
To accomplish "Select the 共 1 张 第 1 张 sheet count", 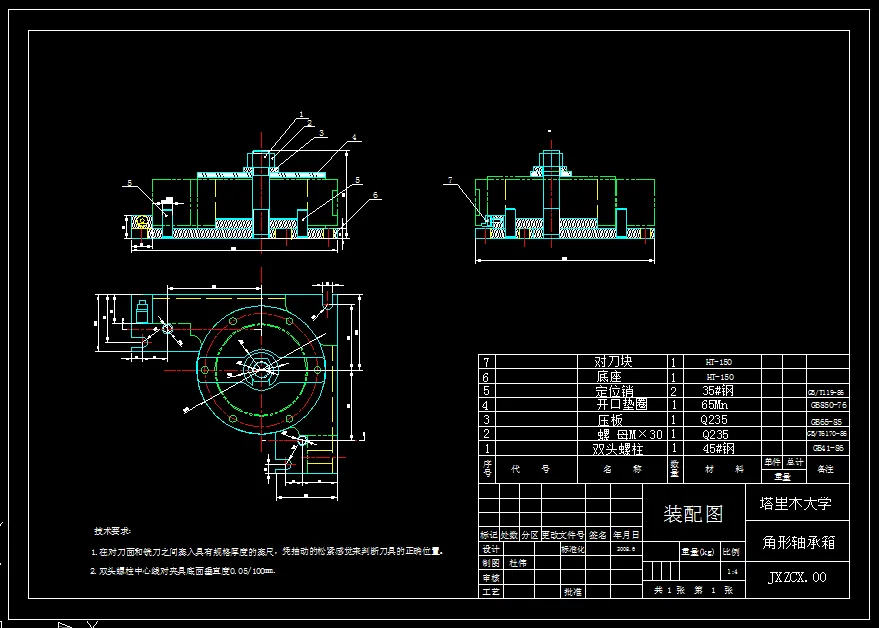I will click(x=693, y=590).
